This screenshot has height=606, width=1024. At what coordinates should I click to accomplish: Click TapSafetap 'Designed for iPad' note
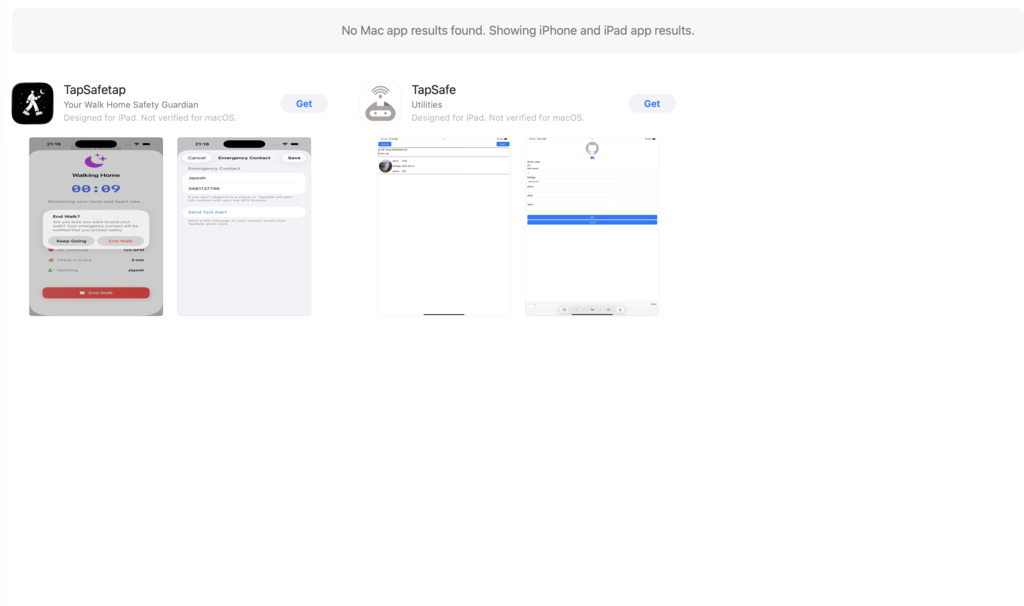(150, 118)
